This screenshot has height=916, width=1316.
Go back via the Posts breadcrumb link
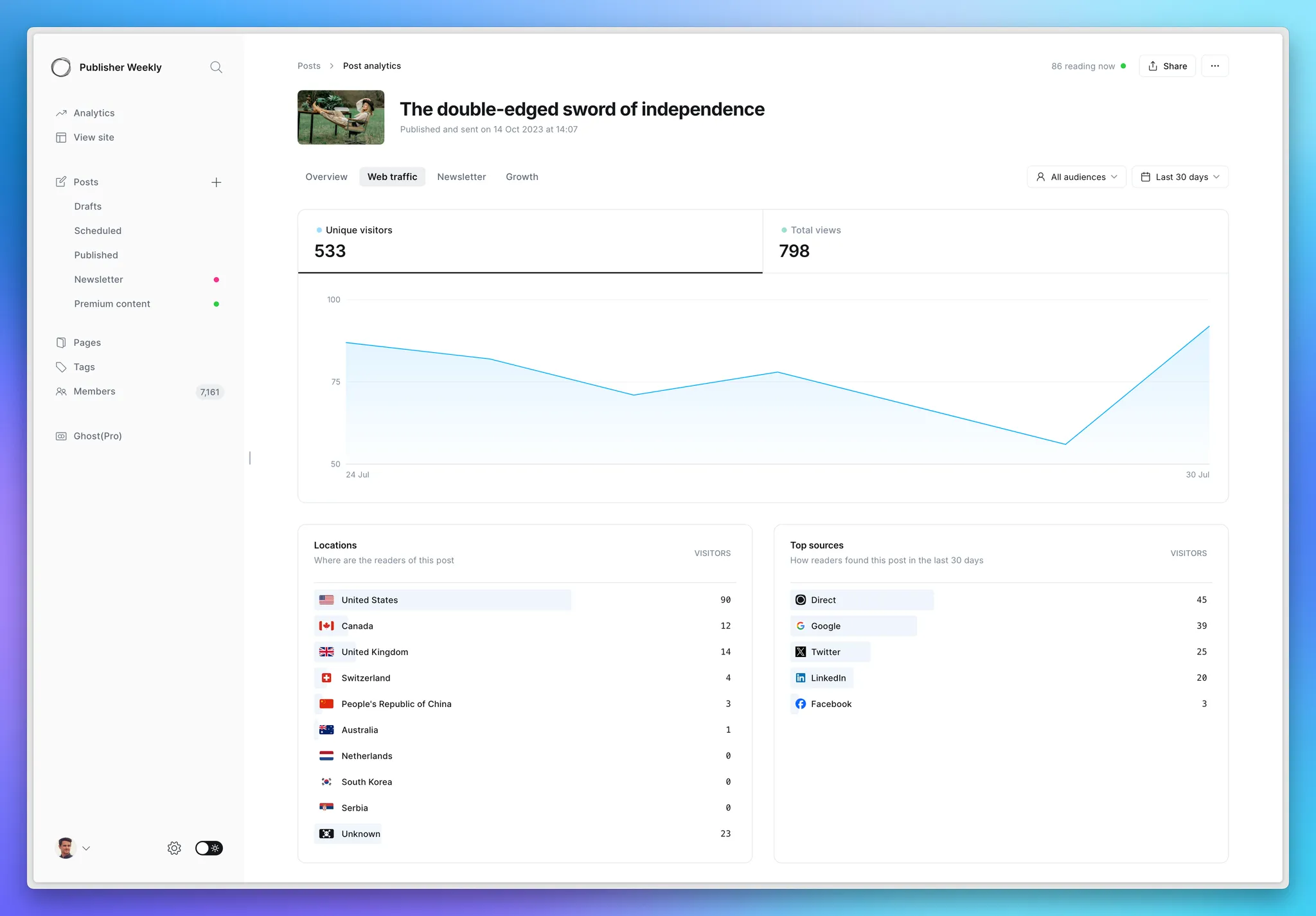pyautogui.click(x=308, y=66)
